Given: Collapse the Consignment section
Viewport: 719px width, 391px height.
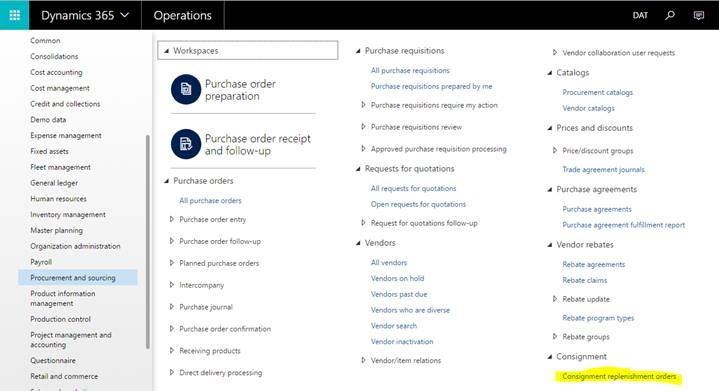Looking at the screenshot, I should pyautogui.click(x=549, y=357).
